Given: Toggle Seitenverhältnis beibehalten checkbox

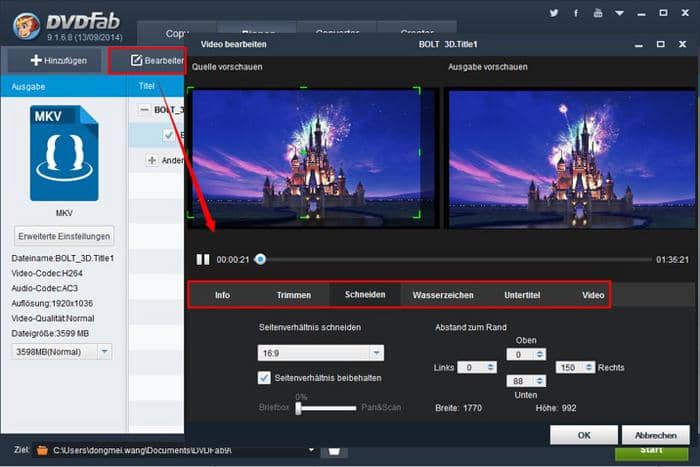Looking at the screenshot, I should click(264, 378).
